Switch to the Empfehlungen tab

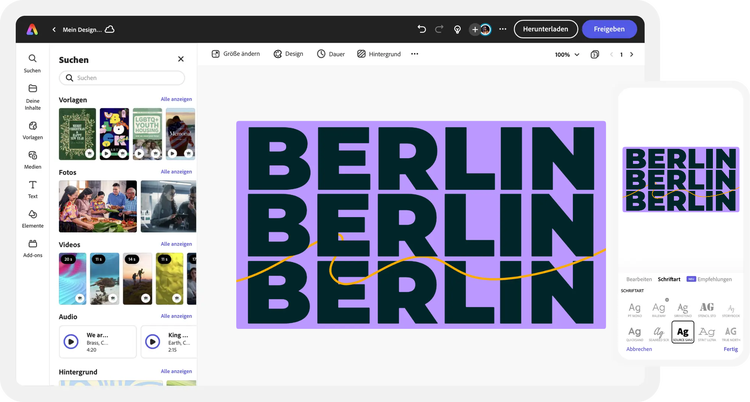pyautogui.click(x=717, y=278)
